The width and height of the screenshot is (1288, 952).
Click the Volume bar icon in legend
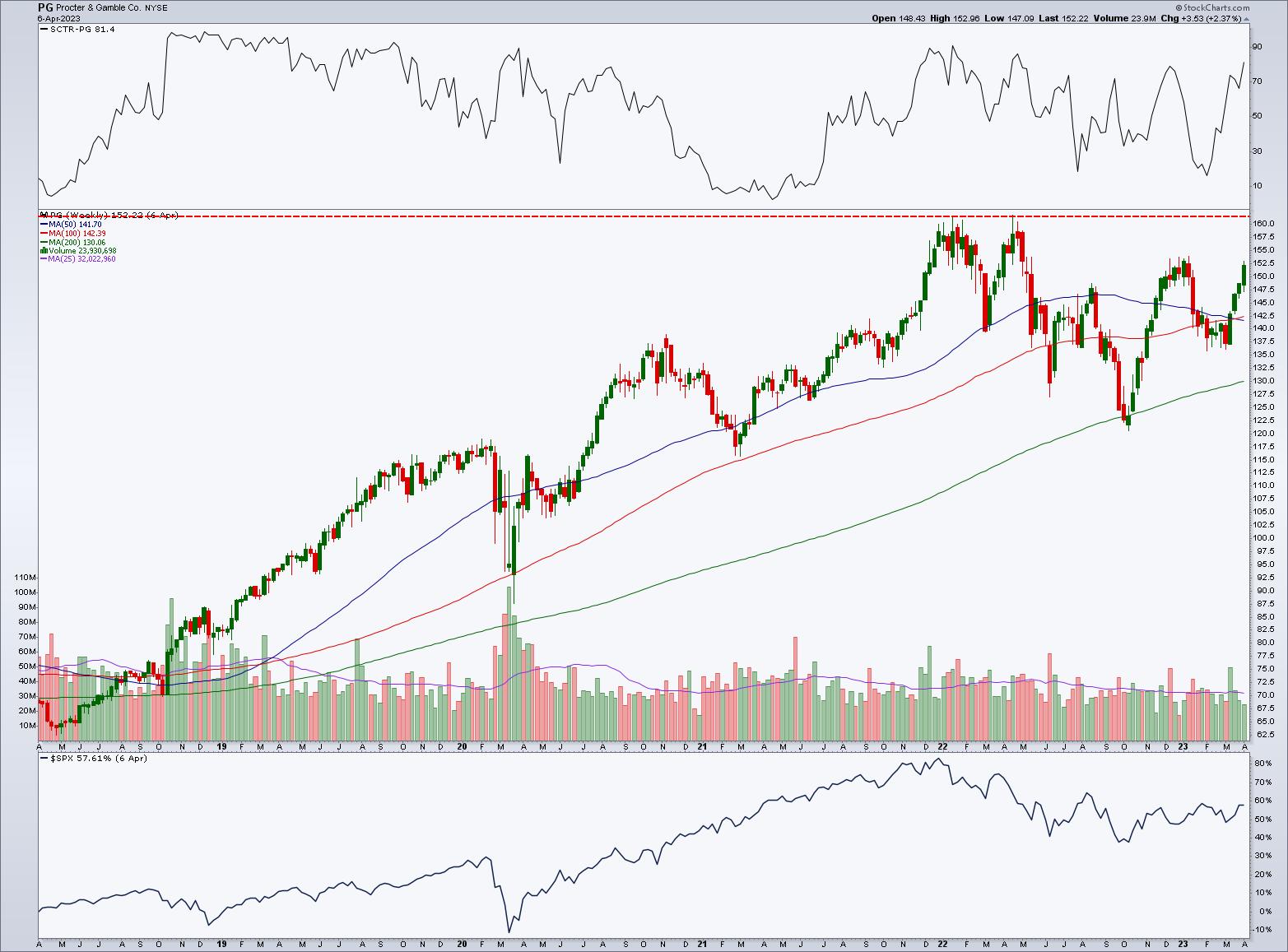click(43, 250)
